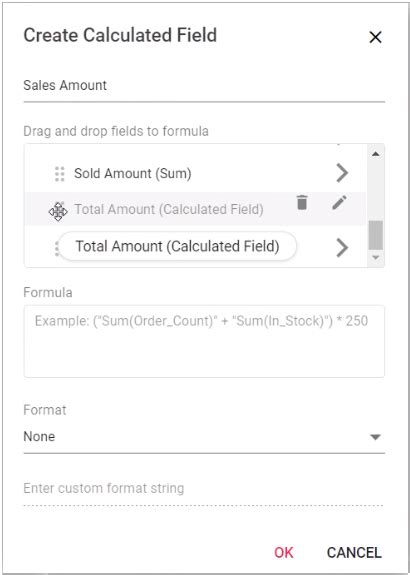Expand Sold Amount (Sum) aggregation options
The image size is (410, 575).
coord(342,173)
